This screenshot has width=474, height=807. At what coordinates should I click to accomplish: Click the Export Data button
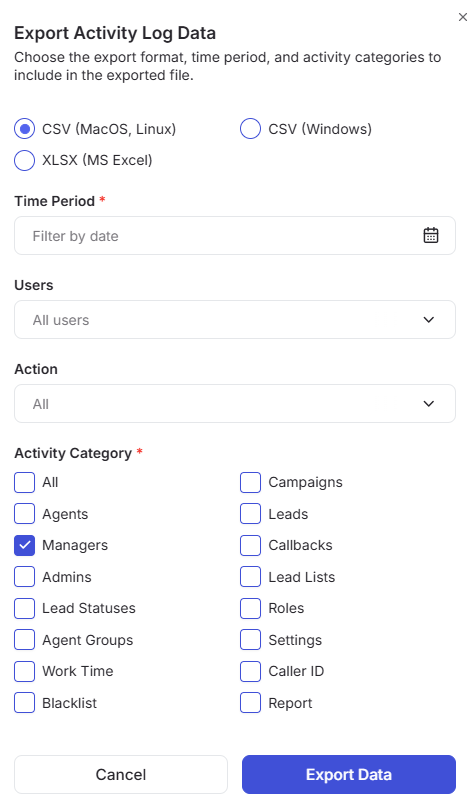click(349, 775)
